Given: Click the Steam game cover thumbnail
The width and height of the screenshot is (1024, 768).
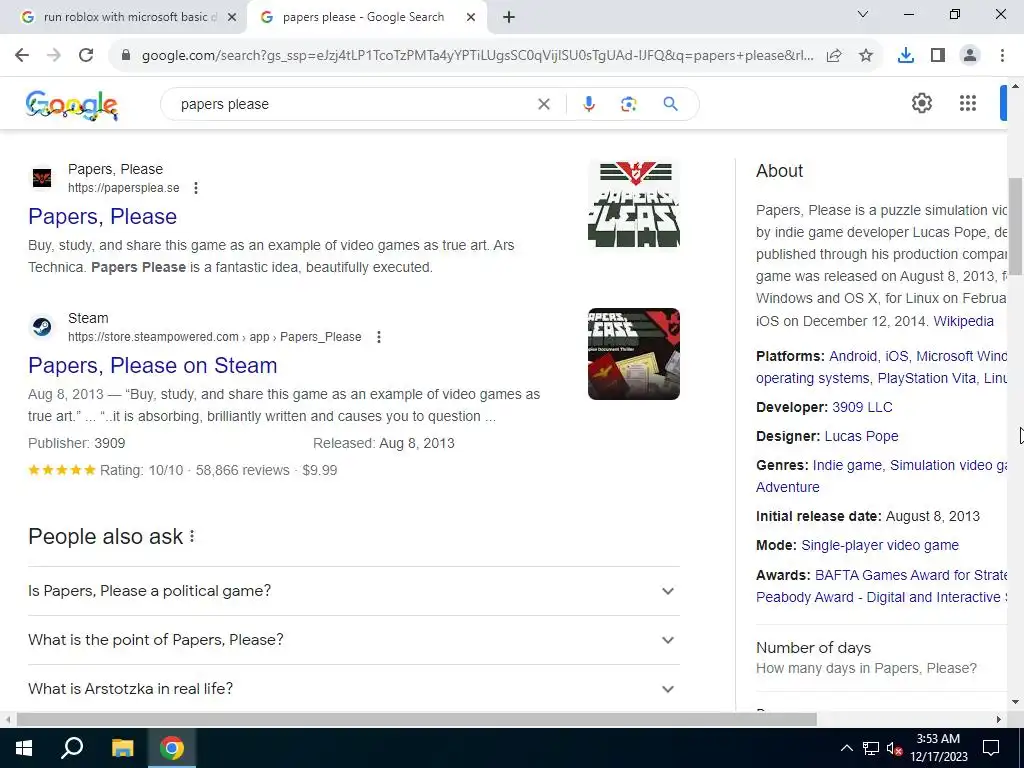Looking at the screenshot, I should 633,354.
